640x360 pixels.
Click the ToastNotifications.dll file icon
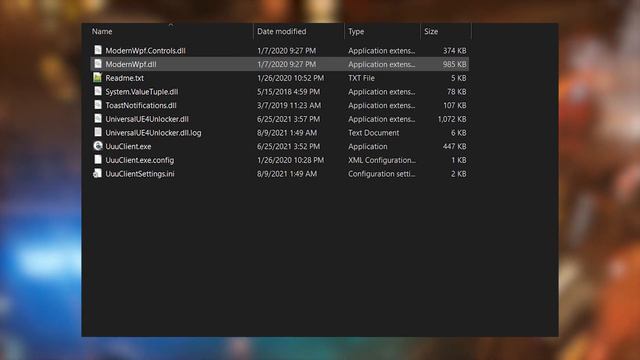98,105
